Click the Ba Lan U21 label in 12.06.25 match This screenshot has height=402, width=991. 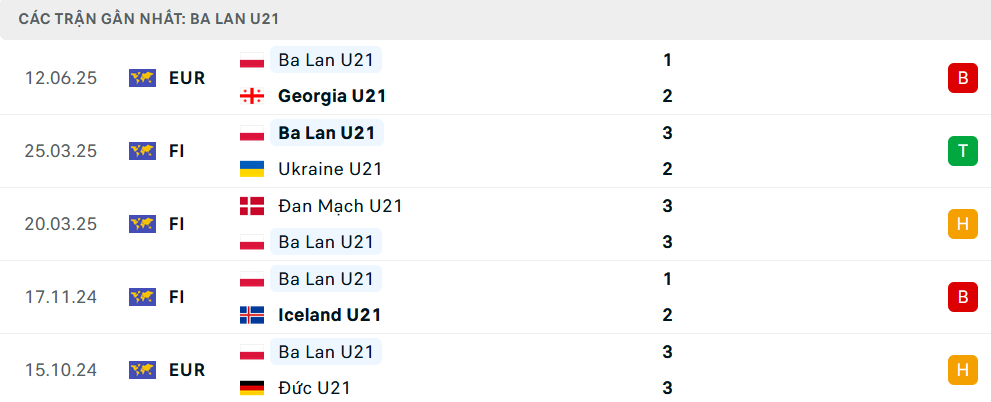(x=326, y=60)
